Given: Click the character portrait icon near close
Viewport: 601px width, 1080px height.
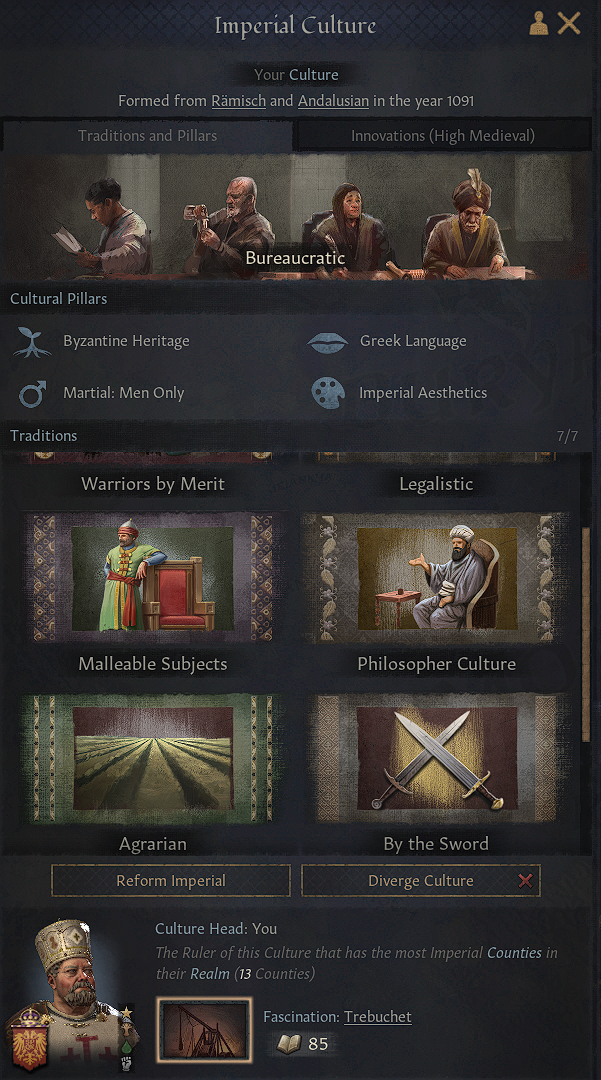Looking at the screenshot, I should [x=538, y=23].
